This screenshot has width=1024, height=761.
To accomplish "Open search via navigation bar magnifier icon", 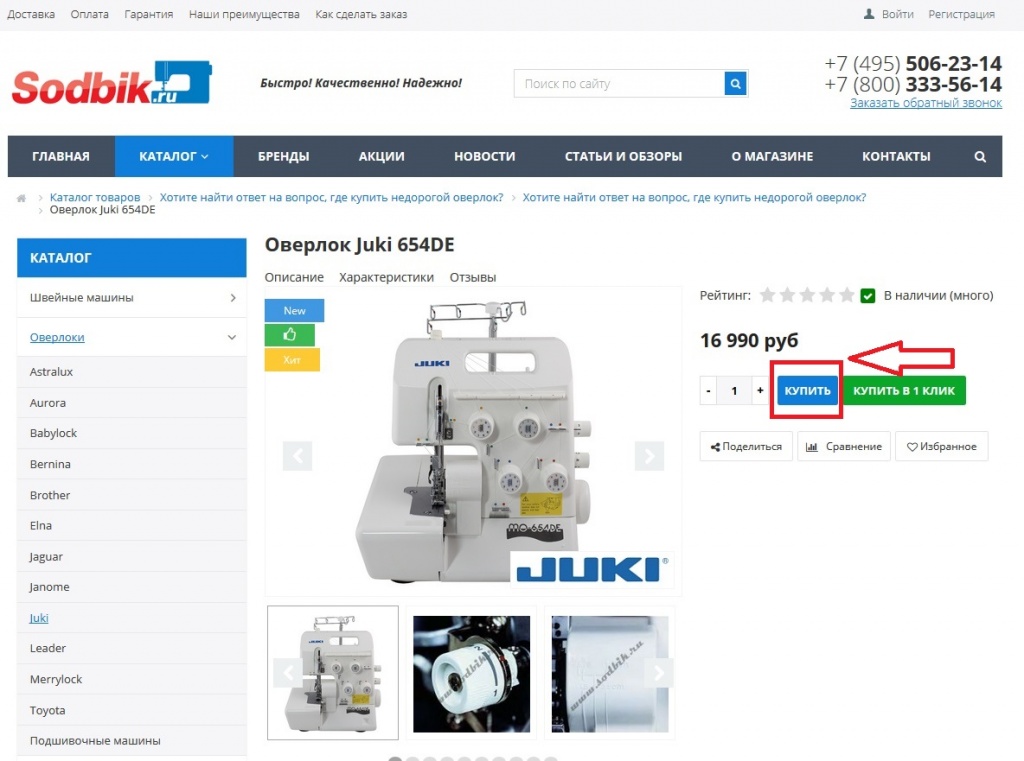I will tap(980, 157).
